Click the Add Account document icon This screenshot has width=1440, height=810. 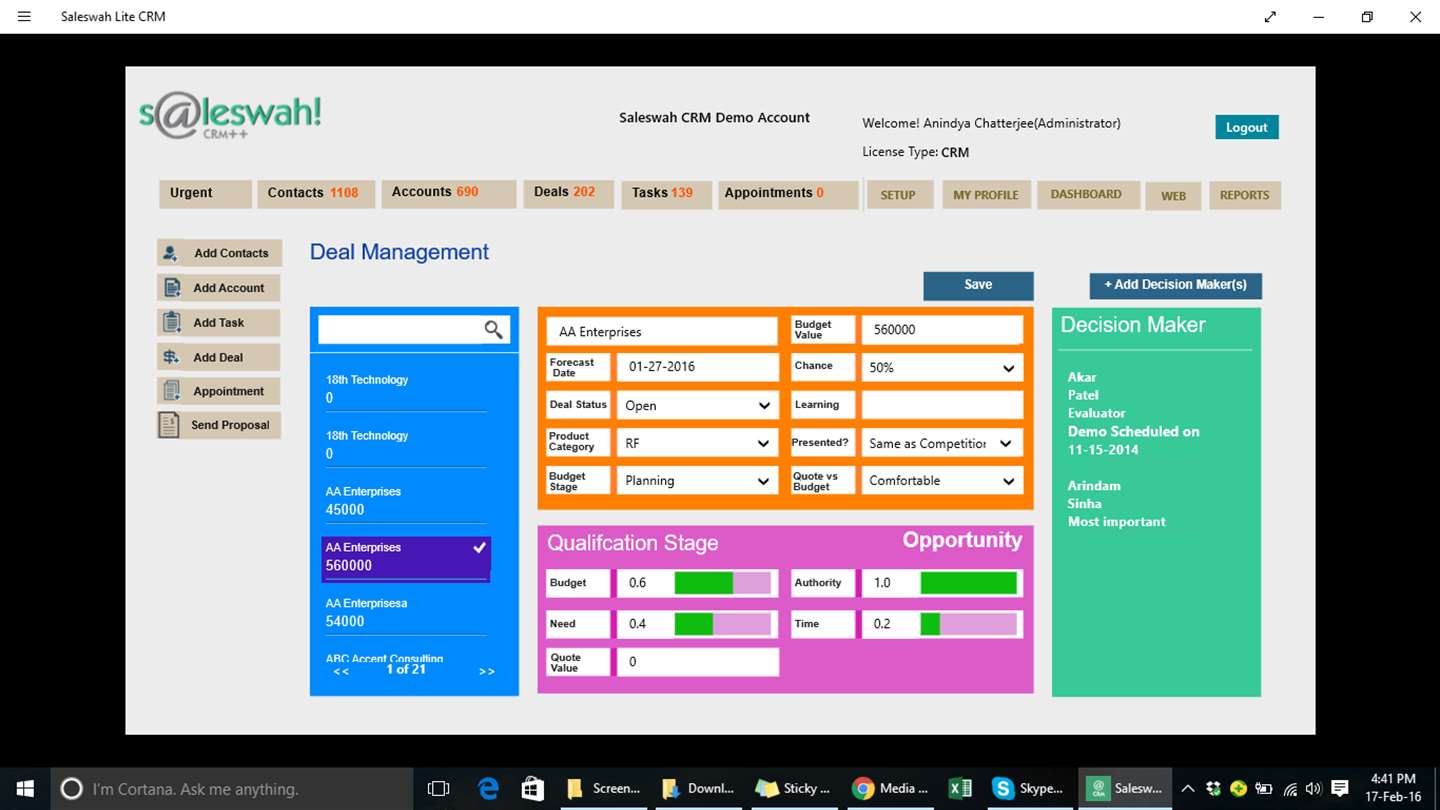(x=171, y=288)
